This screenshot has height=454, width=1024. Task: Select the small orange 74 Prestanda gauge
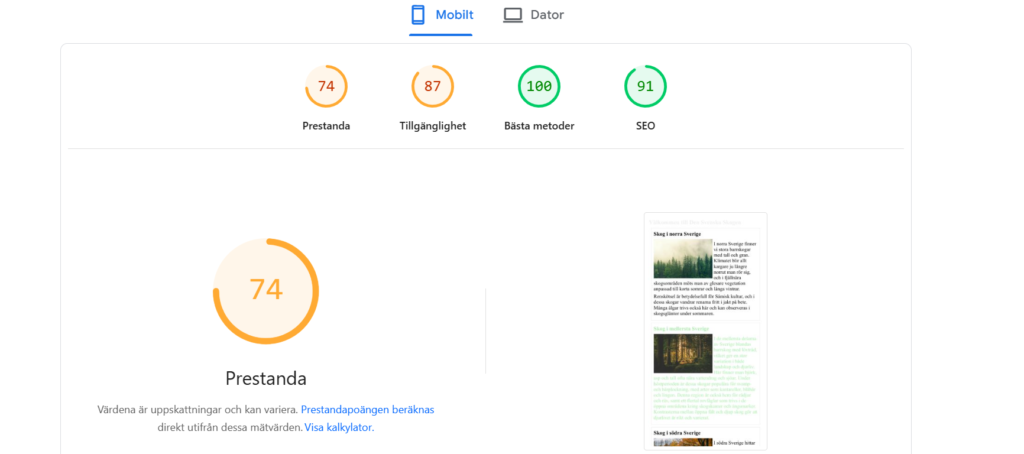tap(326, 86)
